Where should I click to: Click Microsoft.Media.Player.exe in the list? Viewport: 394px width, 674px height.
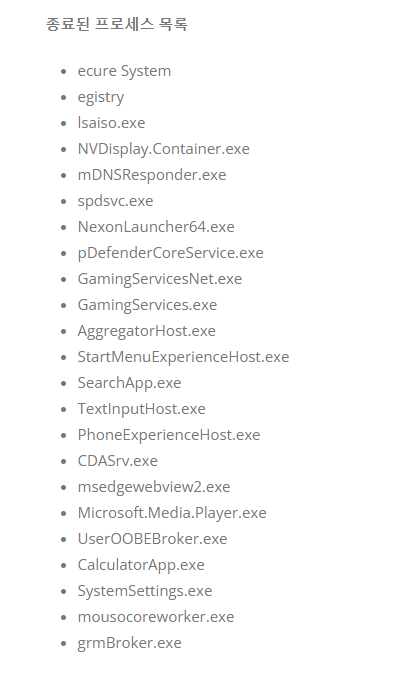[172, 513]
